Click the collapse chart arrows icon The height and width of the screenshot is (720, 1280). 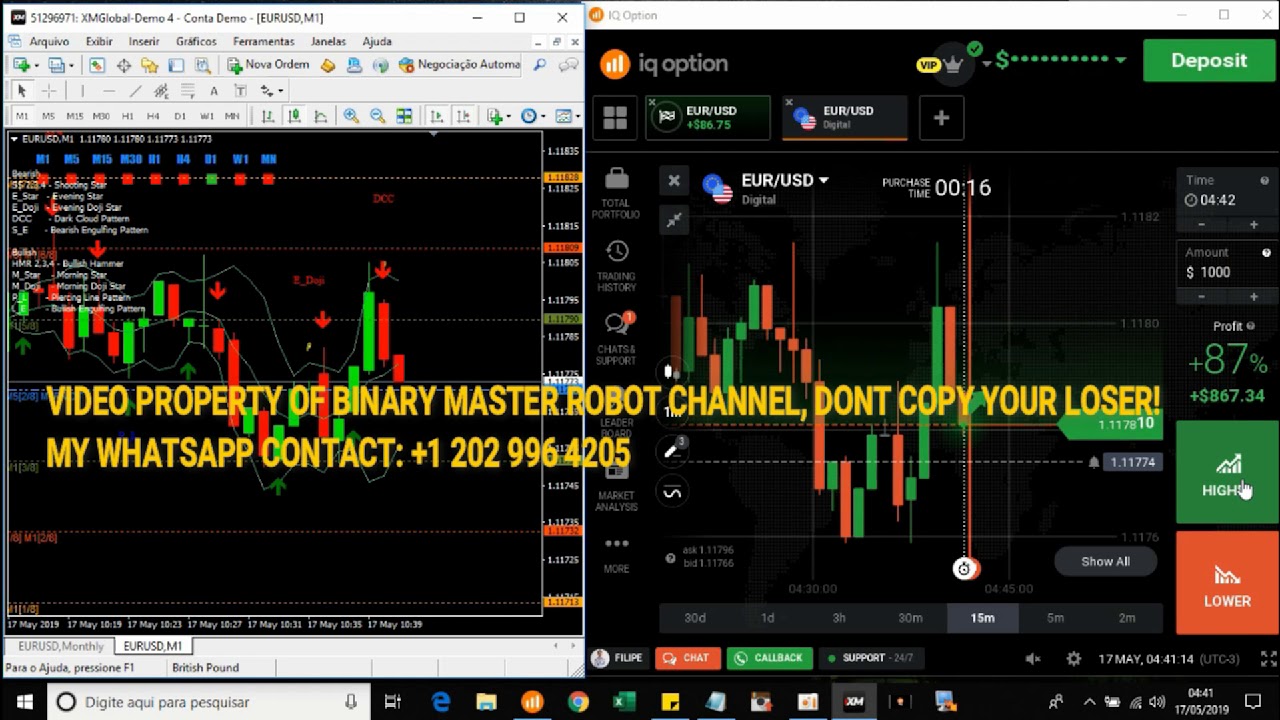[674, 220]
